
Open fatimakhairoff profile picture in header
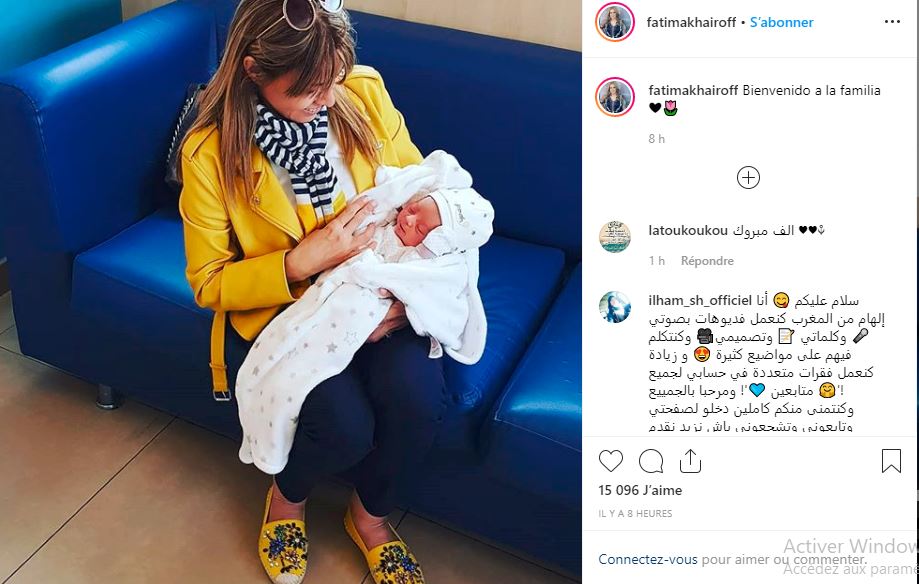[615, 22]
